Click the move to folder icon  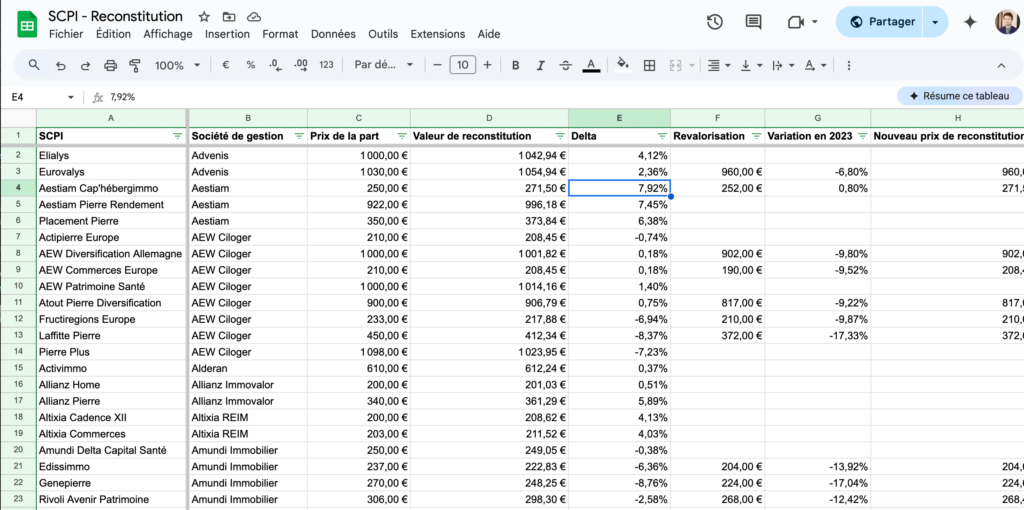pos(229,17)
